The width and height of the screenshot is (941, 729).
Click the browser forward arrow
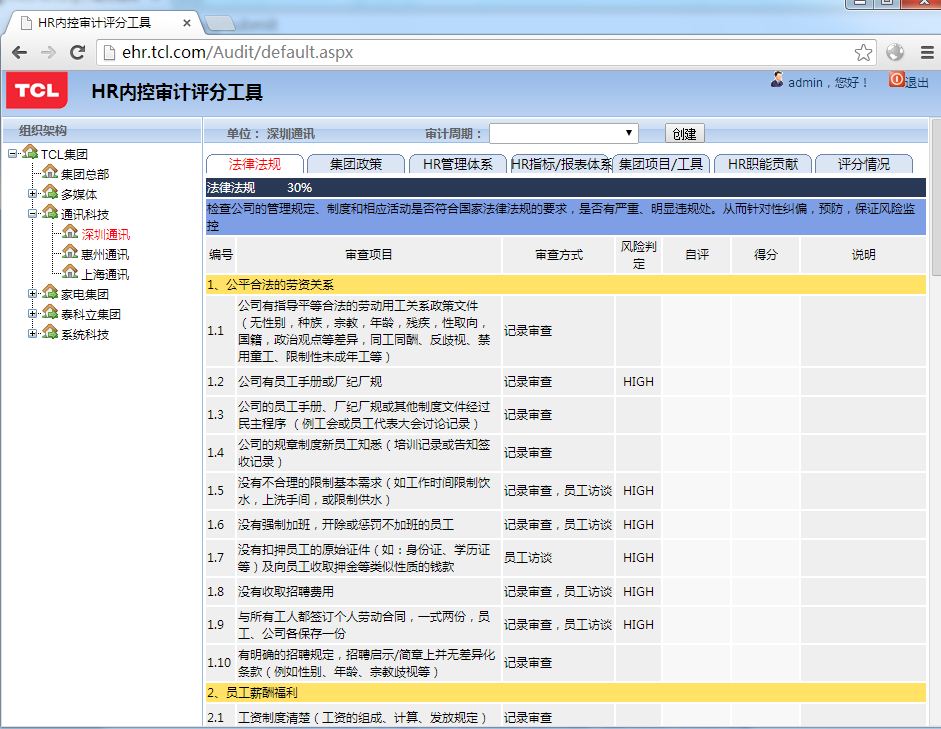pyautogui.click(x=48, y=52)
